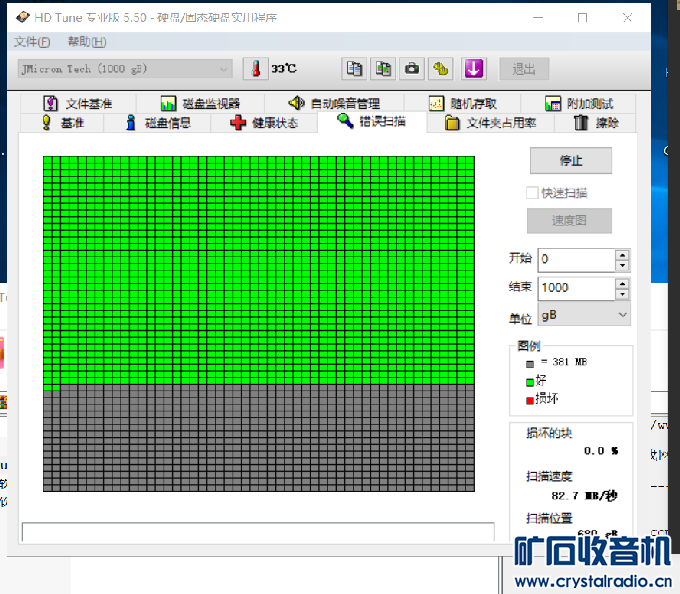Switch to the 健康状态 tab
Viewport: 680px width, 594px height.
tap(264, 123)
